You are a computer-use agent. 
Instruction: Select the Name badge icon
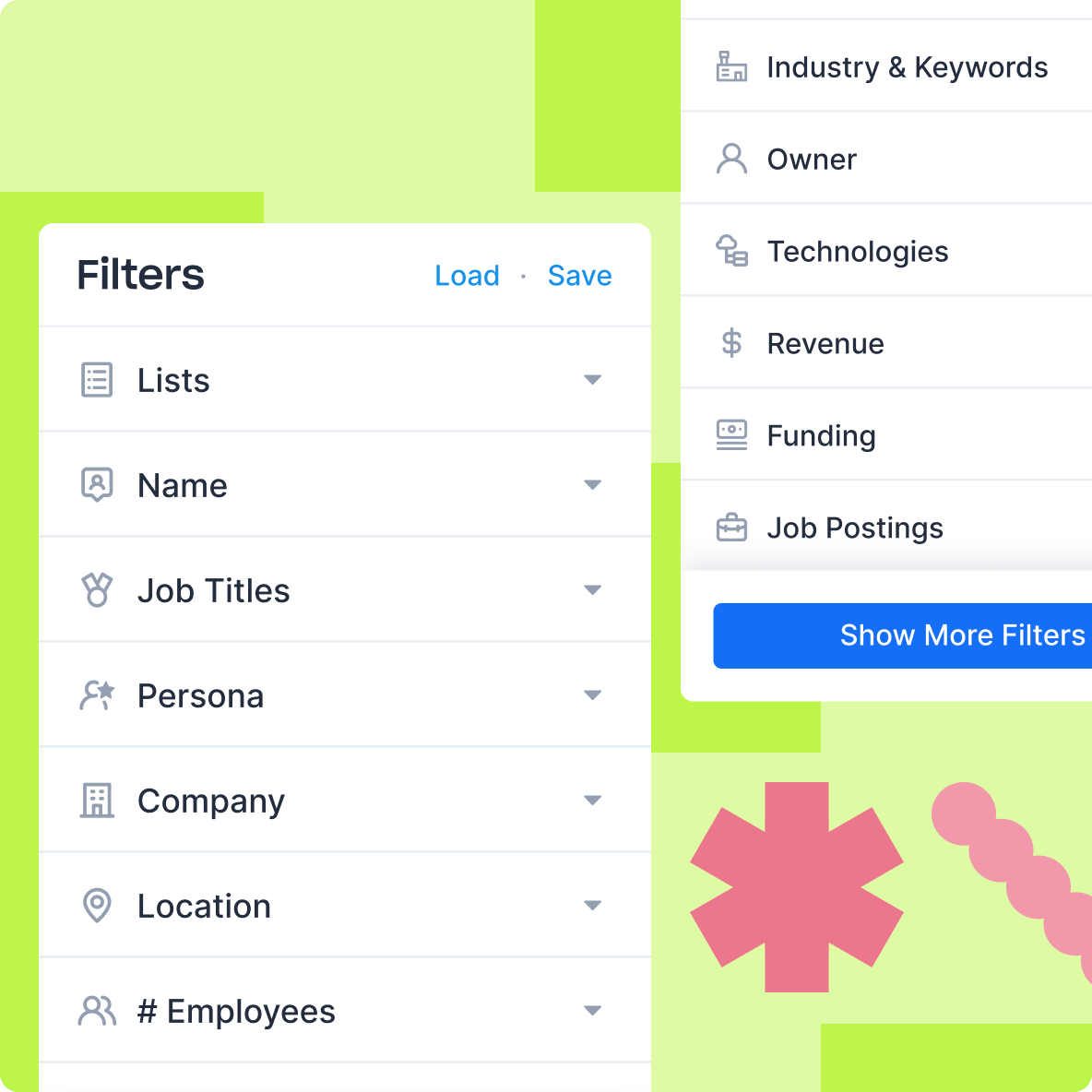[97, 484]
